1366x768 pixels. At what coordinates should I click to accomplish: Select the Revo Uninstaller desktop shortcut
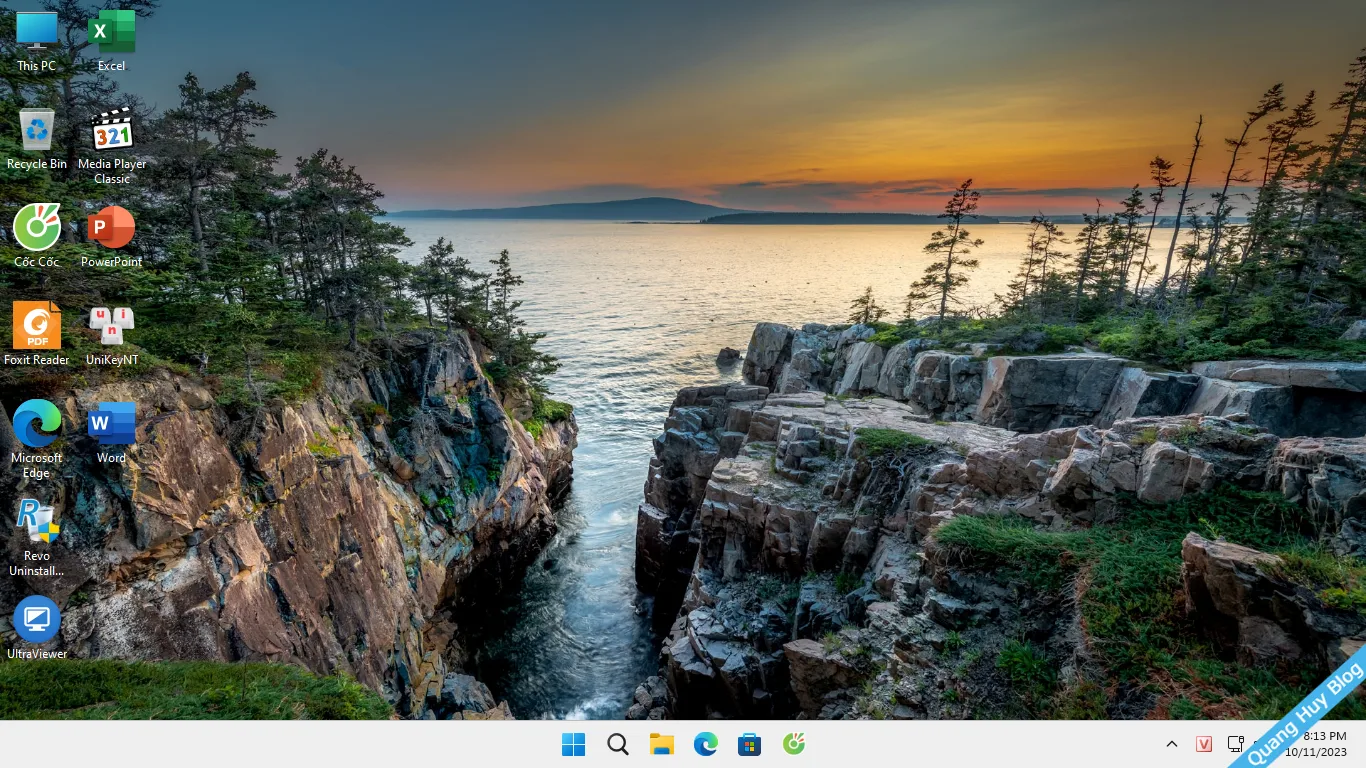pyautogui.click(x=37, y=538)
